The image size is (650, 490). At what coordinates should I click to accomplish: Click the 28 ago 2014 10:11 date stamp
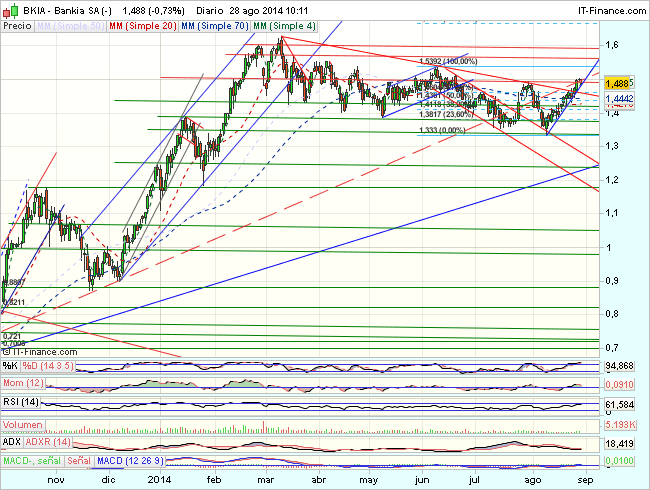click(269, 10)
